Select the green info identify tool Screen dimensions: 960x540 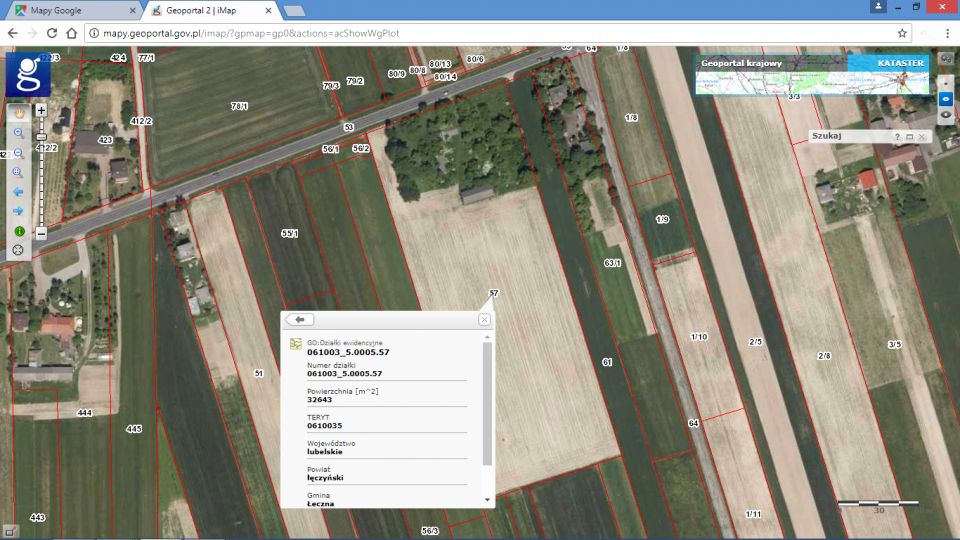pyautogui.click(x=19, y=231)
